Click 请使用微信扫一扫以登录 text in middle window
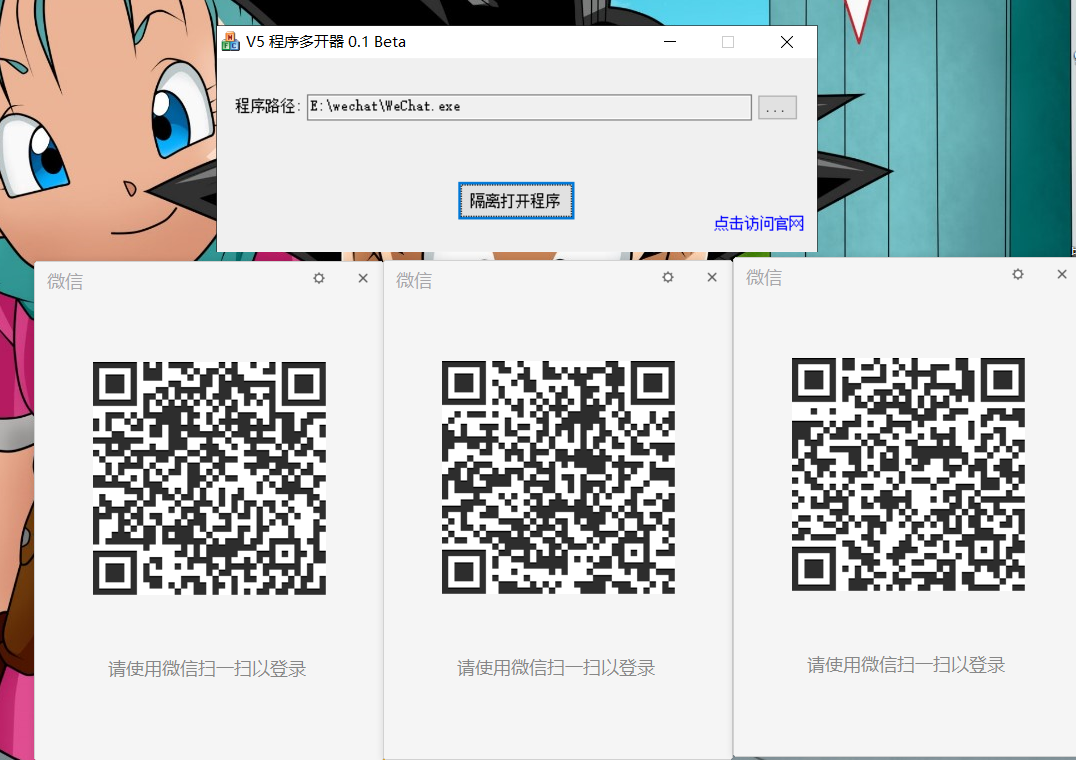 (x=557, y=667)
